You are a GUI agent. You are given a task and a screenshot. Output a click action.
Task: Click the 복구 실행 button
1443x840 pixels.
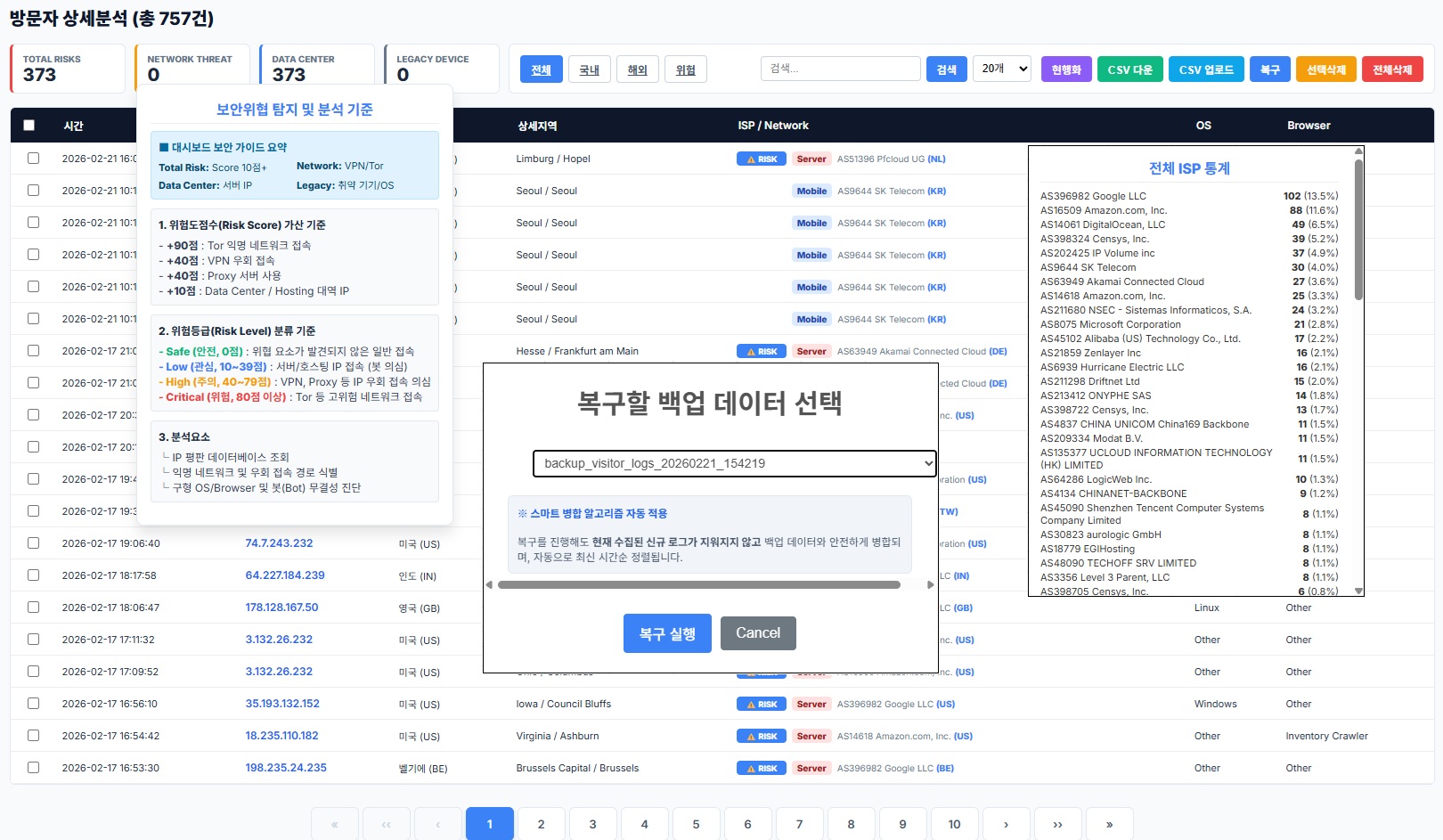coord(667,633)
